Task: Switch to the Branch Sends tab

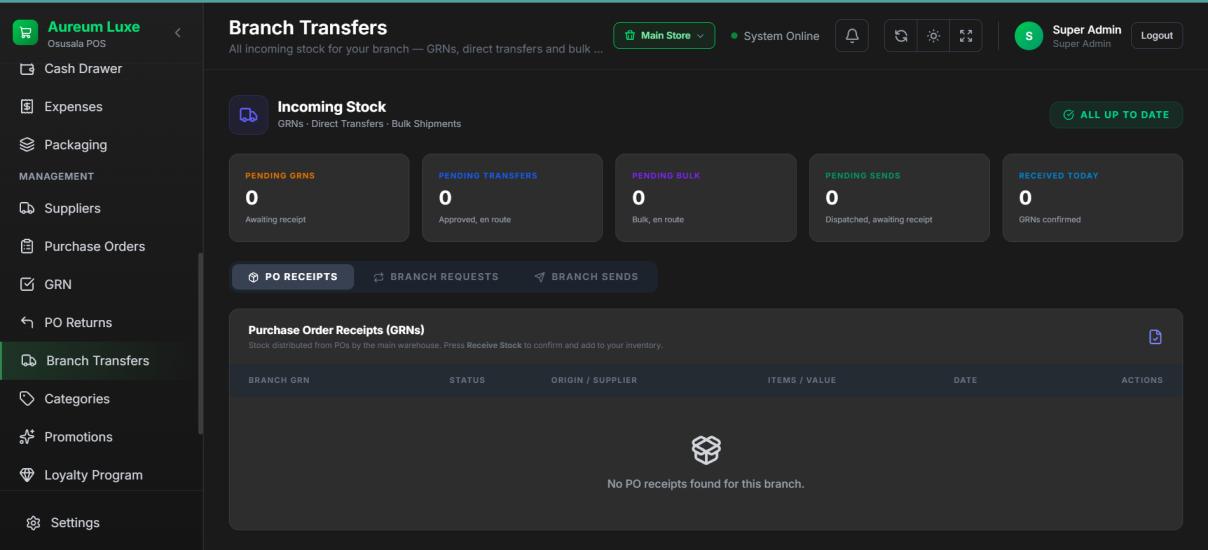Action: (586, 277)
